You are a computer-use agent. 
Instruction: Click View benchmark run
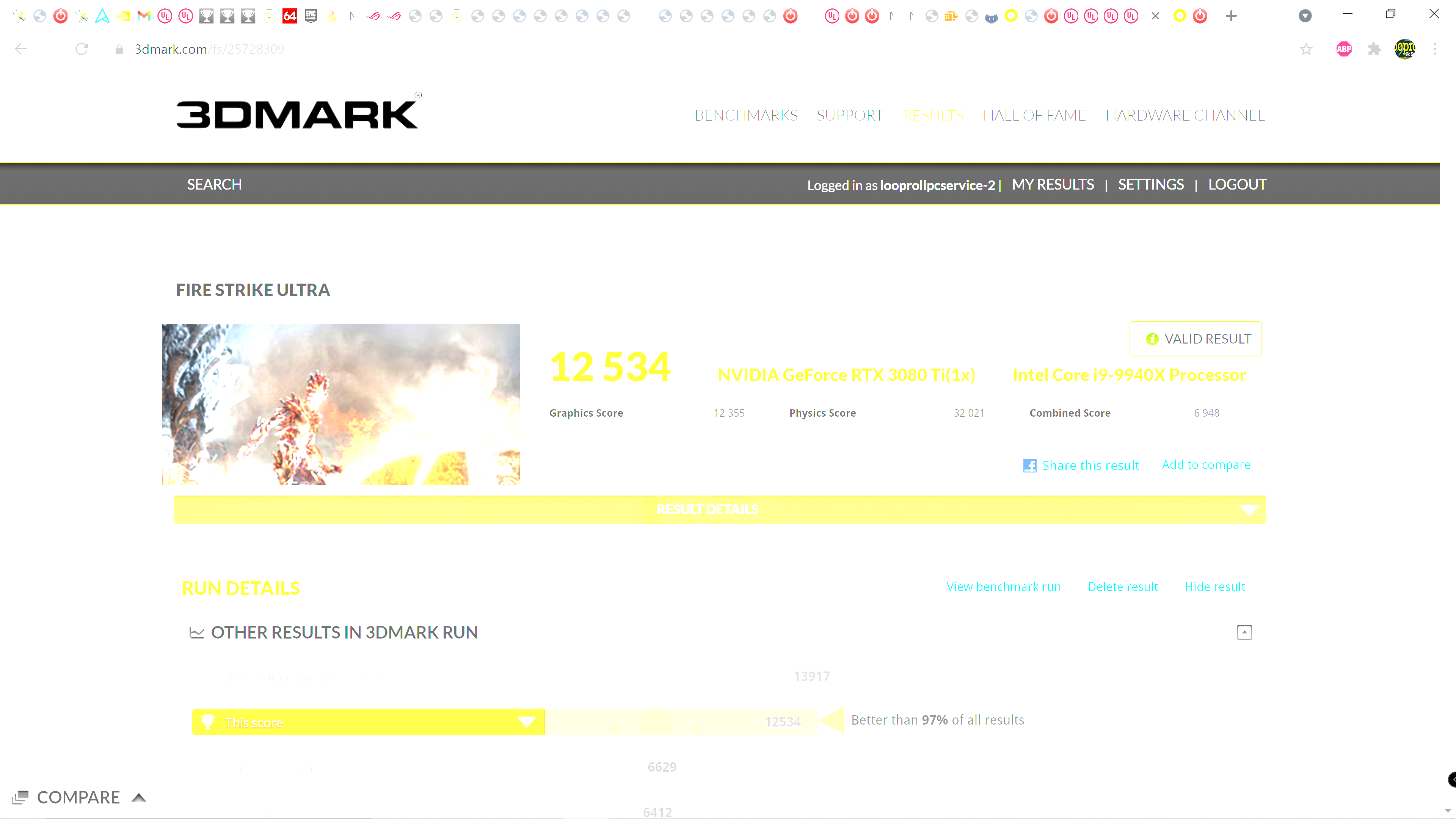pyautogui.click(x=1003, y=586)
